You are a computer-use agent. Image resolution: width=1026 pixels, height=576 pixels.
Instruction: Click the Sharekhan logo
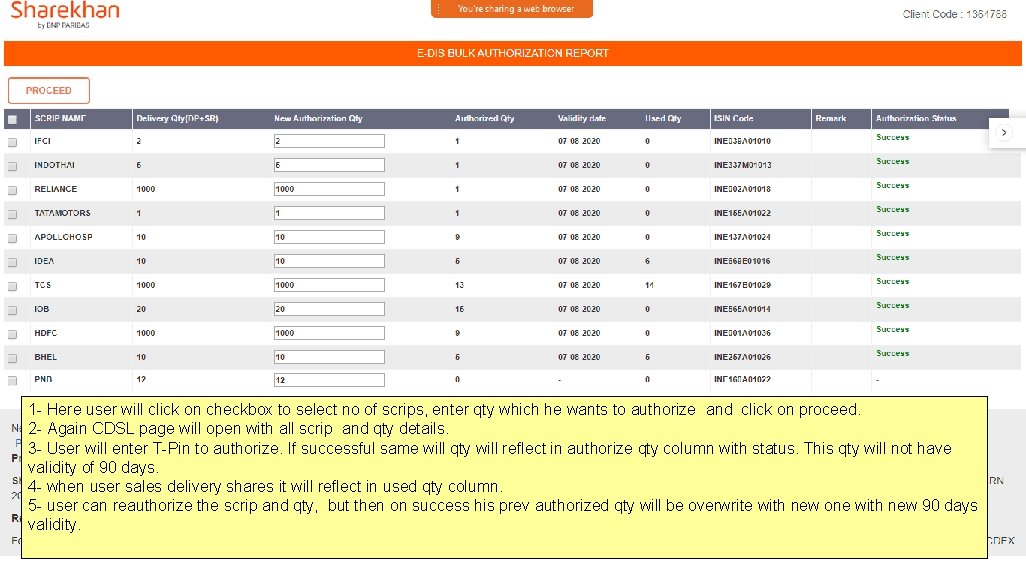tap(65, 15)
